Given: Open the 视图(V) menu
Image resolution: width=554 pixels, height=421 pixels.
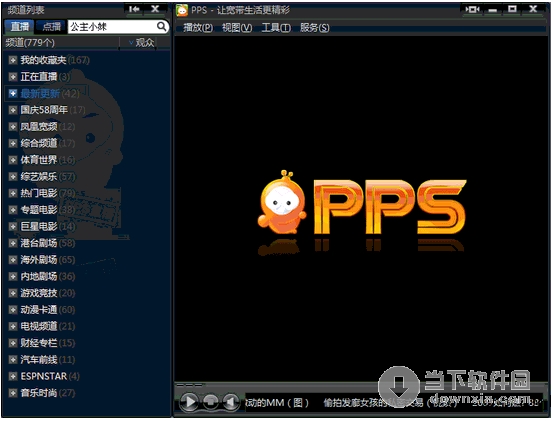Looking at the screenshot, I should (x=237, y=28).
